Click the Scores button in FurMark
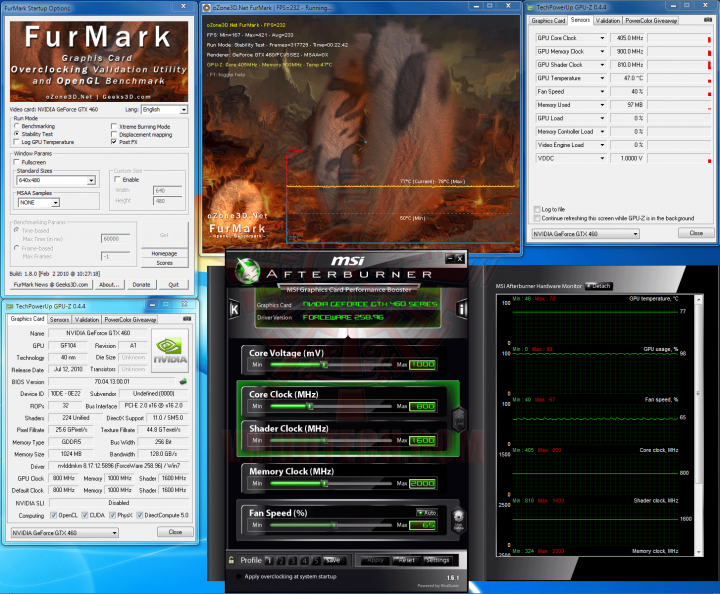 click(x=164, y=263)
